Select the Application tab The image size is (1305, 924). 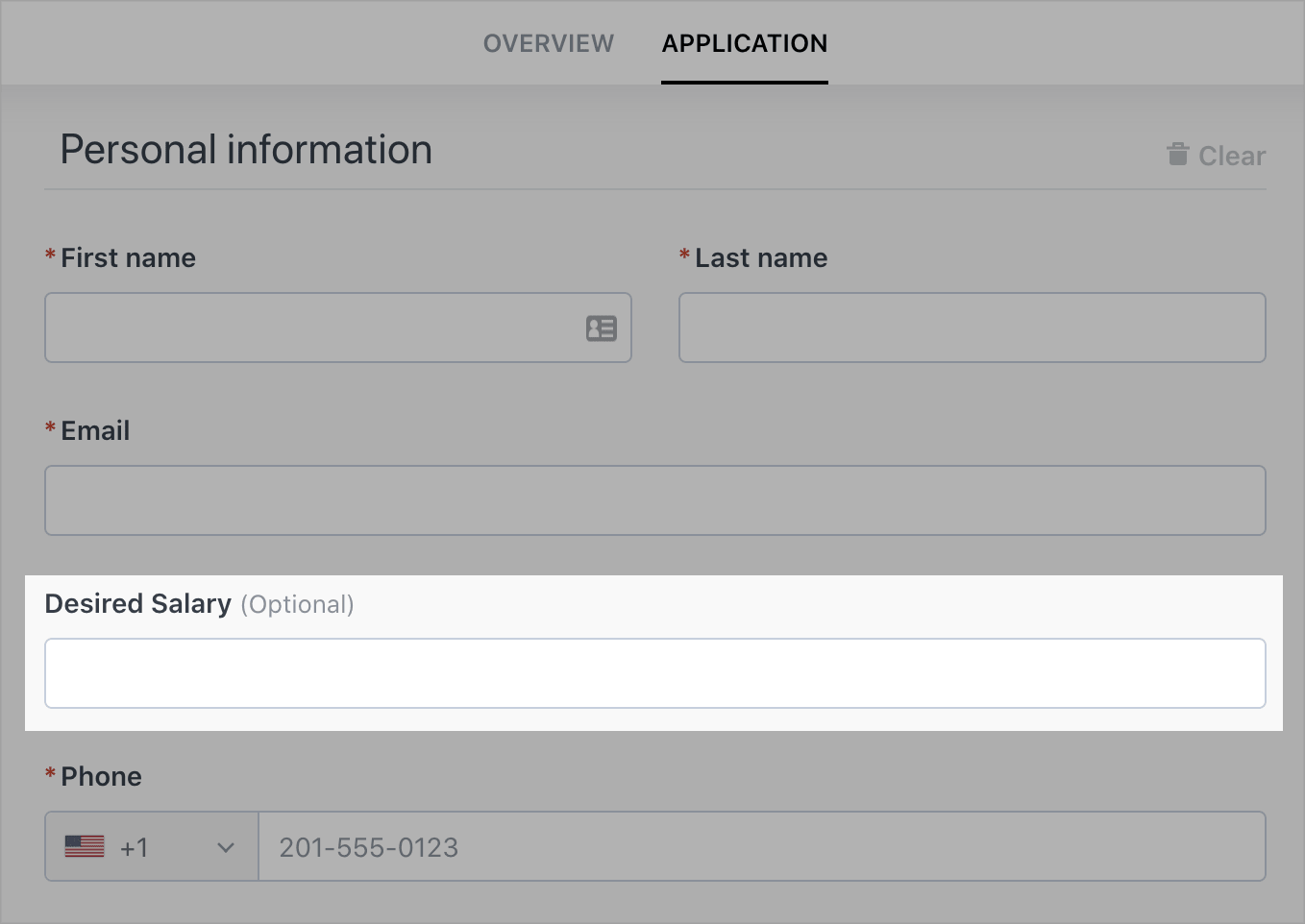coord(744,43)
